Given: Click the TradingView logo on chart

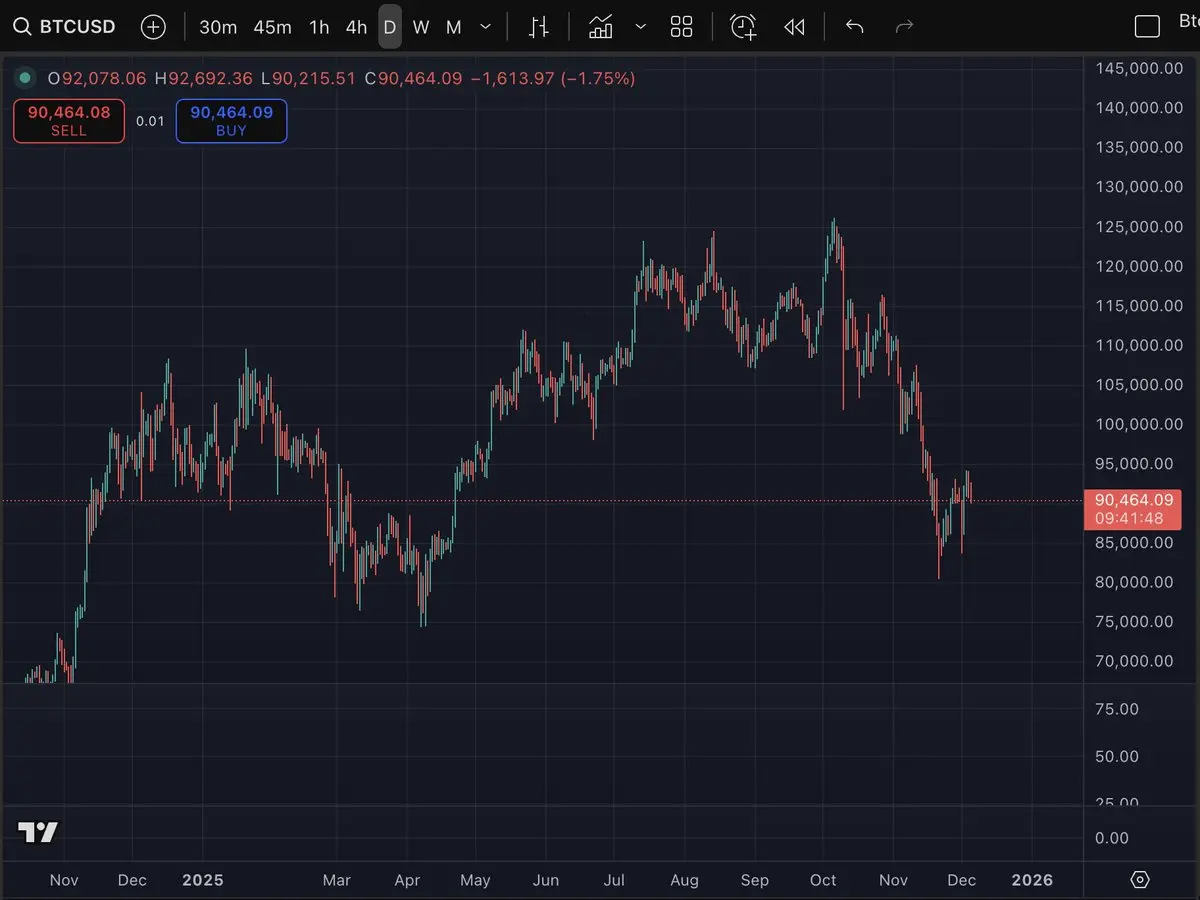Looking at the screenshot, I should click(x=38, y=832).
